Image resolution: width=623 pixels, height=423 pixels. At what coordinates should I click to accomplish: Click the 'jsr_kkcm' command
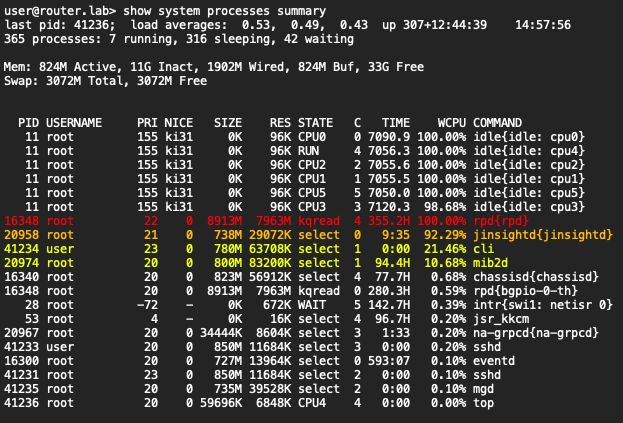pos(501,319)
